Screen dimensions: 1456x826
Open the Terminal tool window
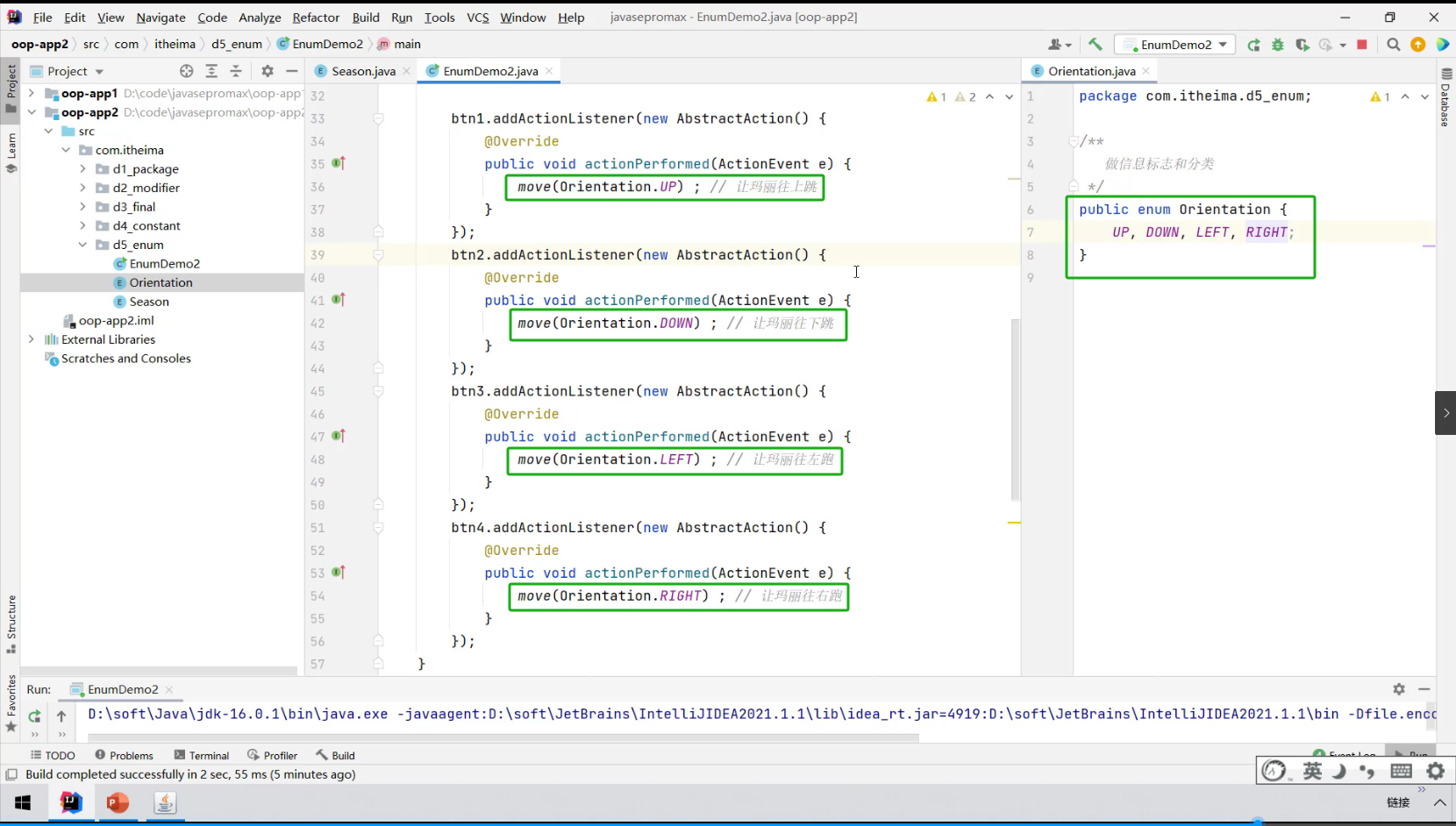coord(202,755)
